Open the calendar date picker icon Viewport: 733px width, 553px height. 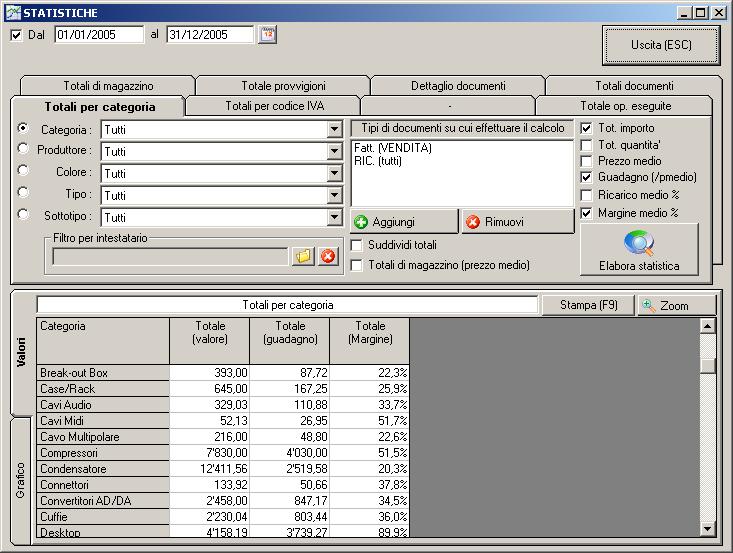pos(268,35)
